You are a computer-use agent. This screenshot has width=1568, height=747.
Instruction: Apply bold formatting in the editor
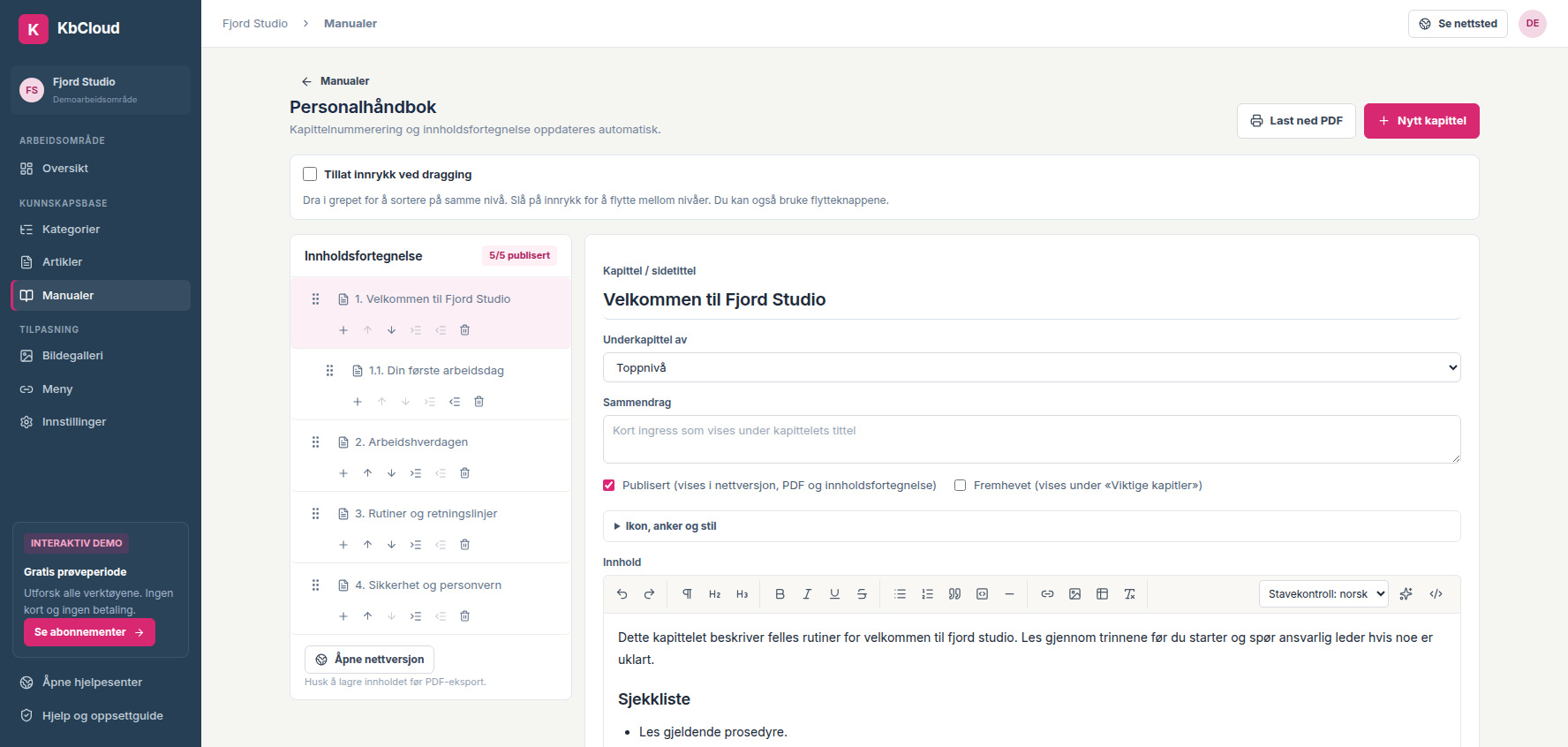click(x=780, y=594)
